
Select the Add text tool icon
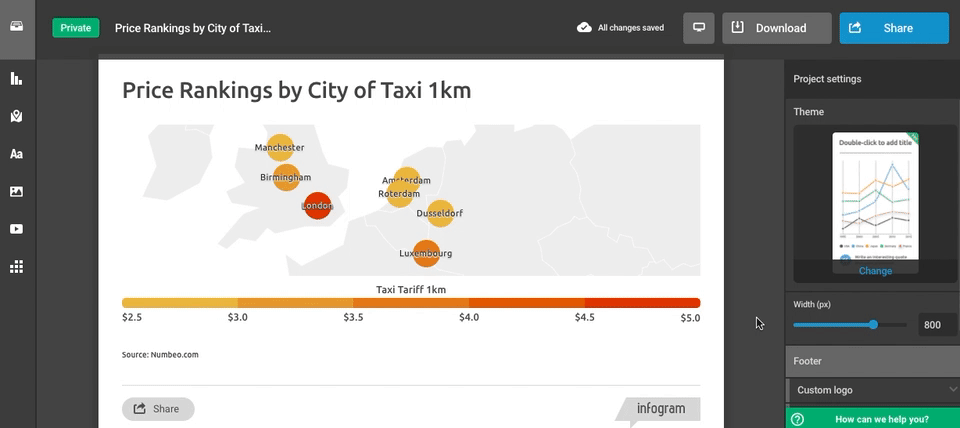pos(17,154)
